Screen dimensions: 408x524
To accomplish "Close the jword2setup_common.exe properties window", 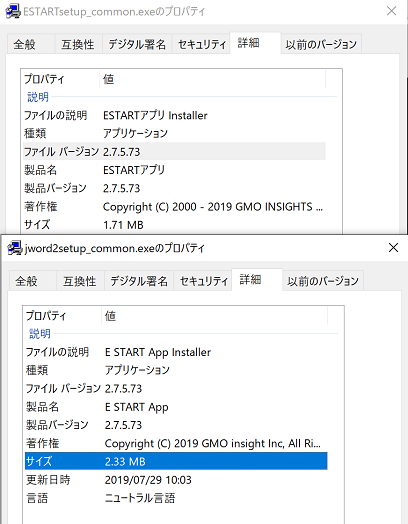I will 393,248.
